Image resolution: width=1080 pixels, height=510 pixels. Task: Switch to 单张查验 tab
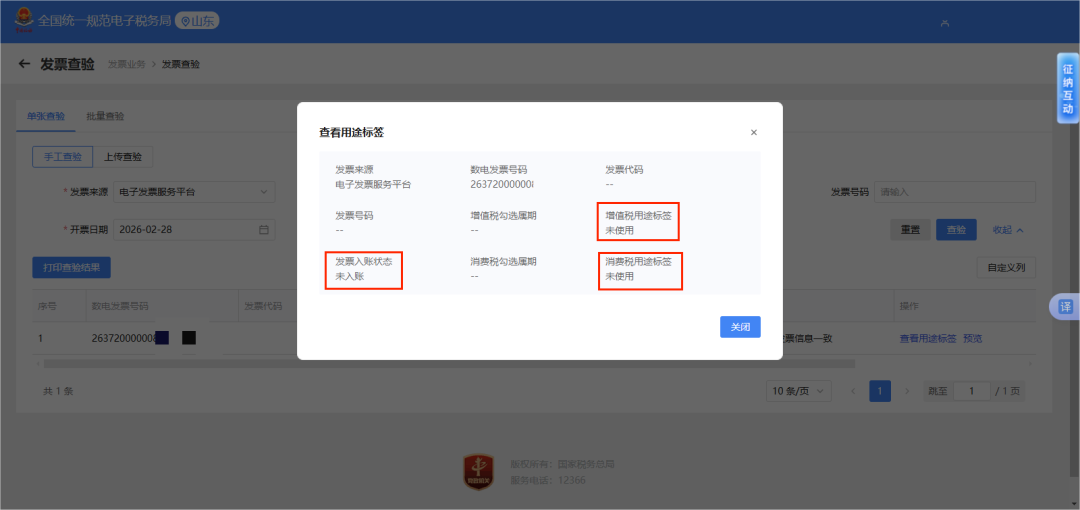click(x=46, y=116)
